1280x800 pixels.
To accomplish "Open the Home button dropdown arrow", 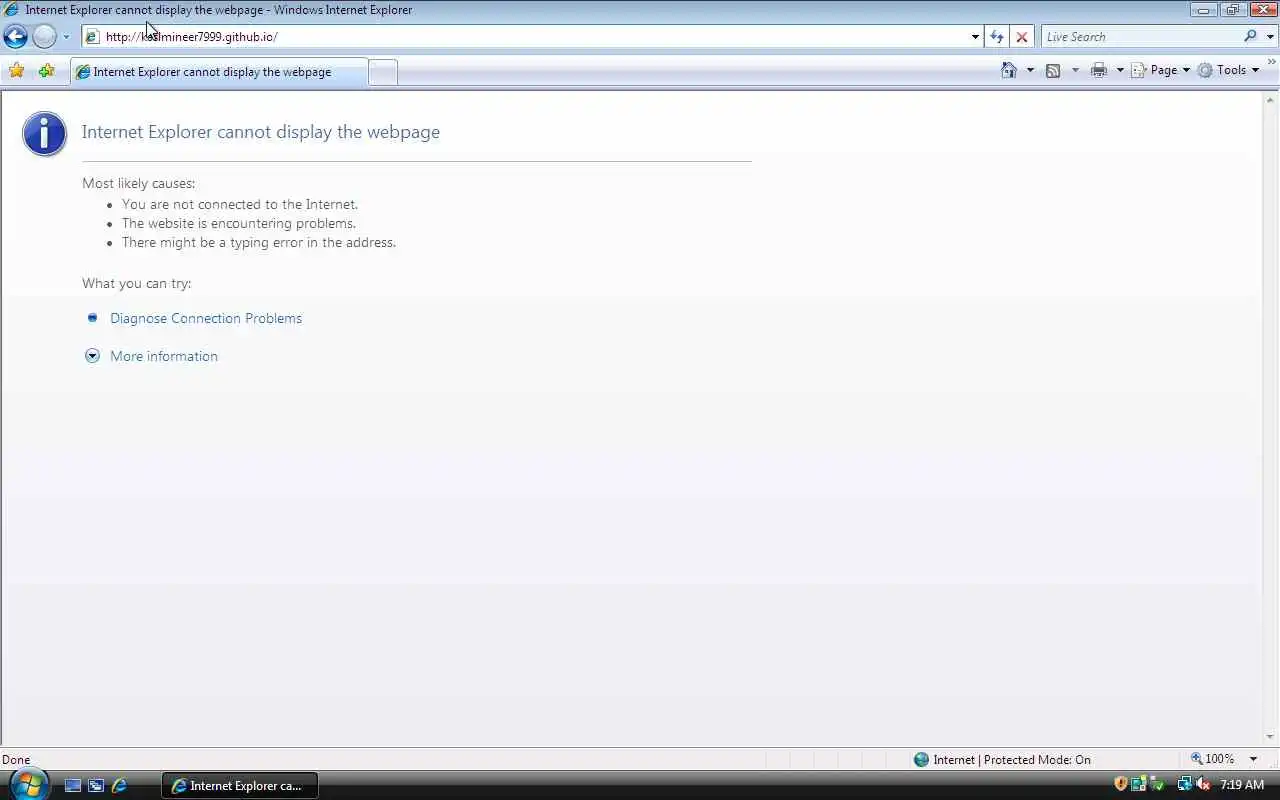I will tap(1030, 70).
